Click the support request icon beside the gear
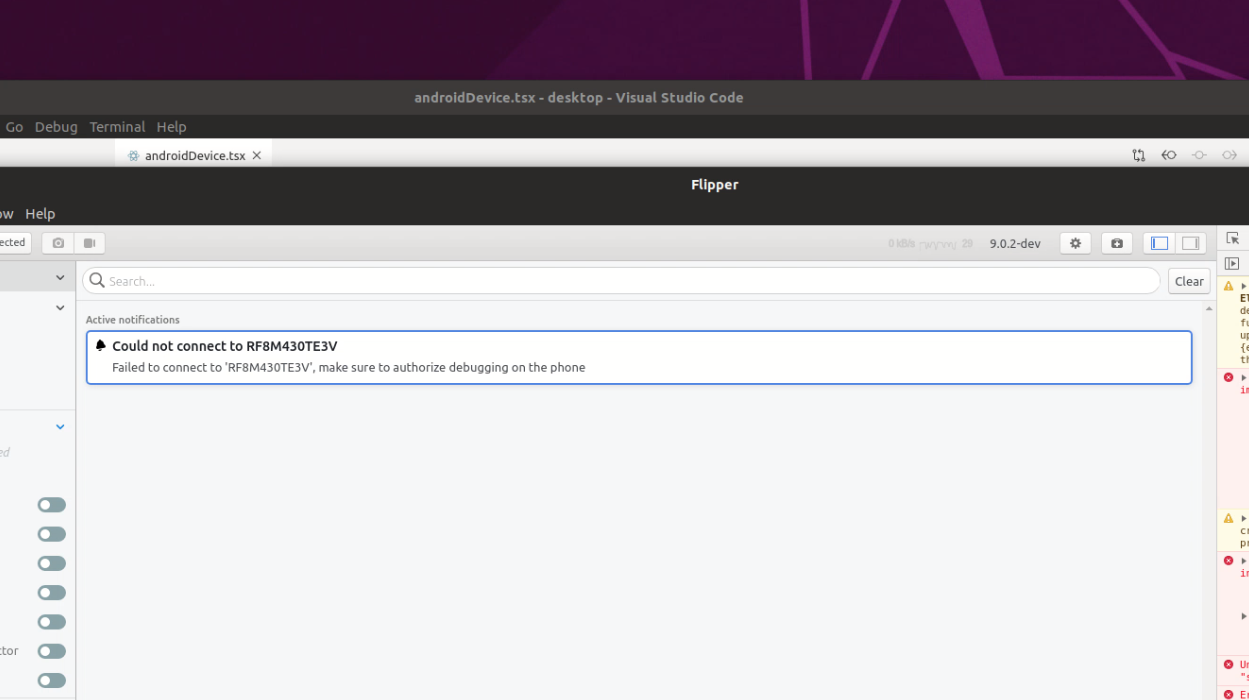Screen dimensions: 1249x700 pos(1117,243)
